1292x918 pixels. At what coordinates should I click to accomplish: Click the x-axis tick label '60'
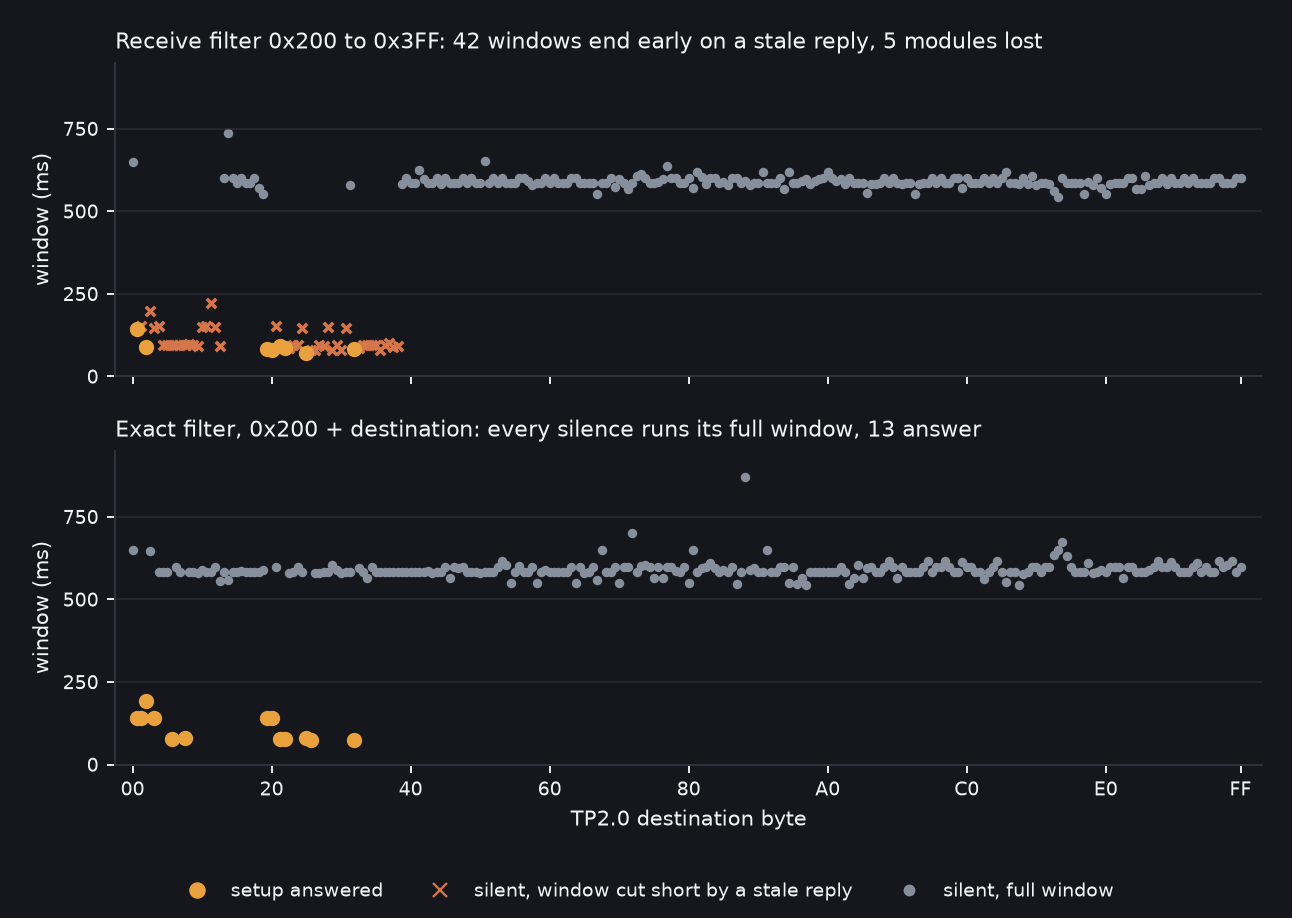point(549,788)
